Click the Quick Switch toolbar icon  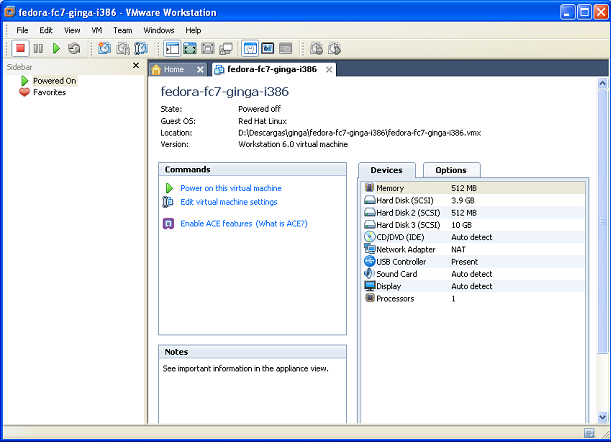coord(208,49)
